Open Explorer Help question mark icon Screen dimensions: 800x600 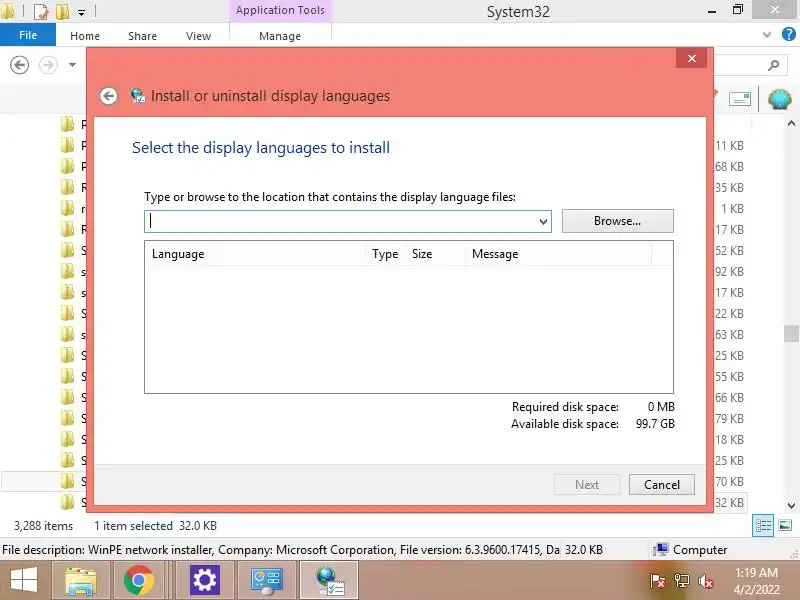click(789, 35)
